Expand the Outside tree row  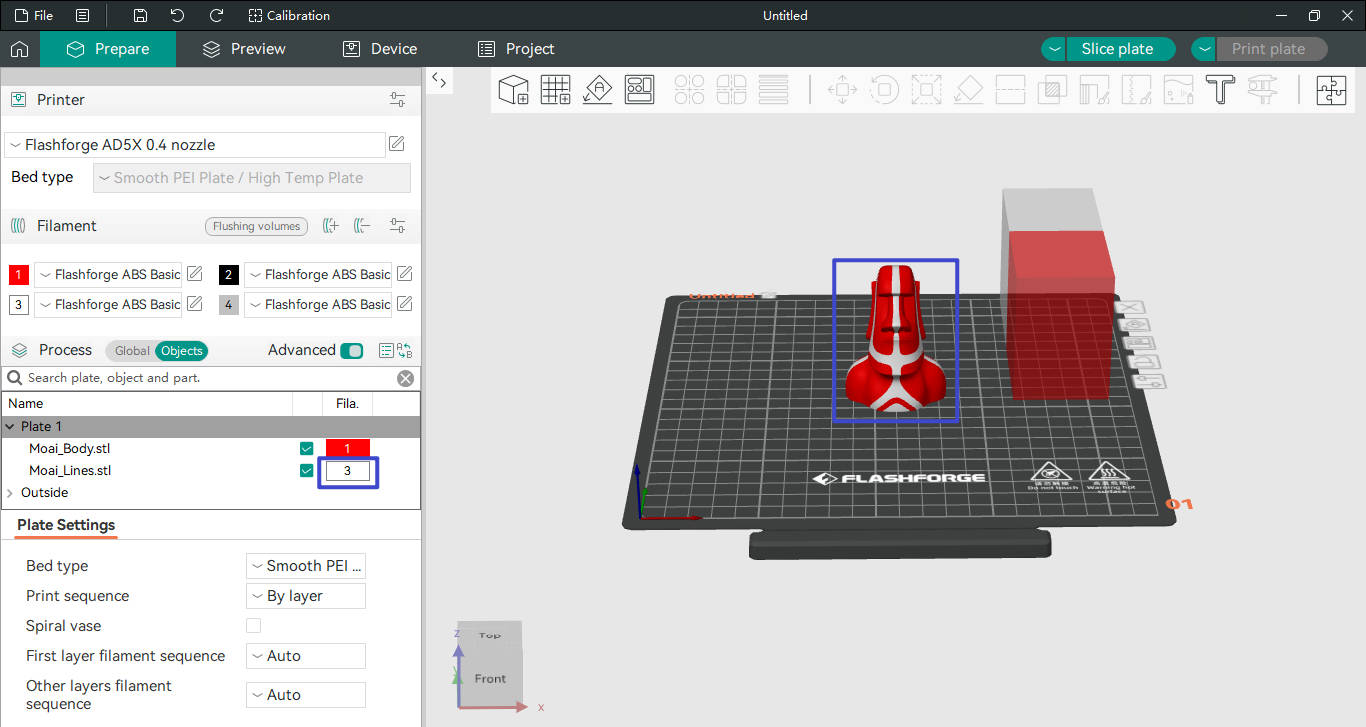[10, 493]
